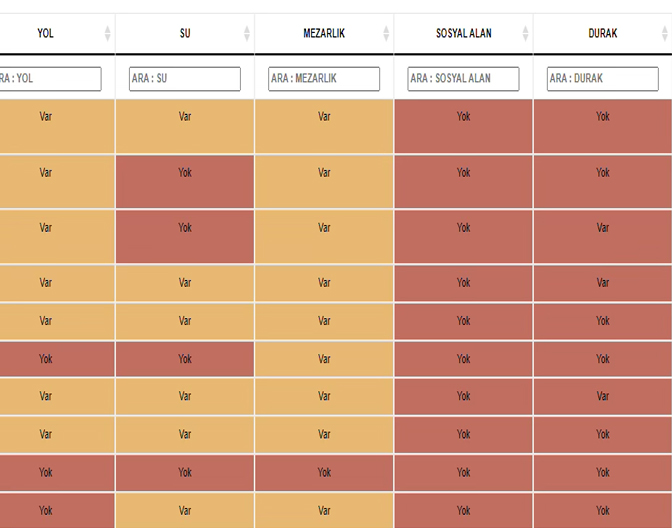The width and height of the screenshot is (672, 528).
Task: Click into the 'ARA : MEZARLIK' filter input
Action: 324,79
